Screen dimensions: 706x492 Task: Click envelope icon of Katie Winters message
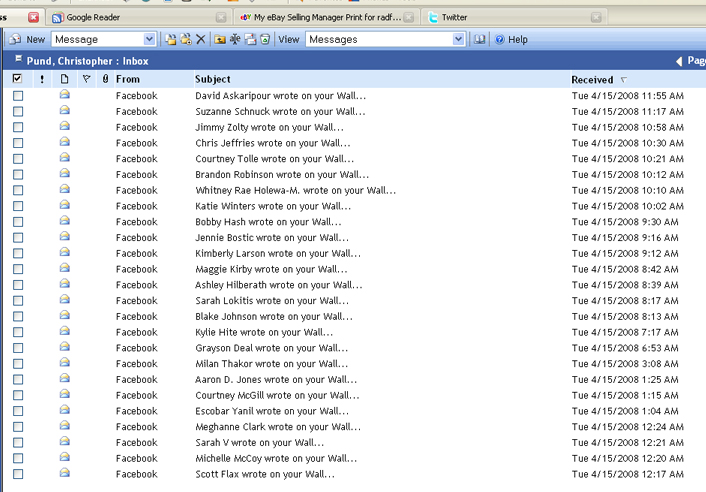[x=65, y=205]
